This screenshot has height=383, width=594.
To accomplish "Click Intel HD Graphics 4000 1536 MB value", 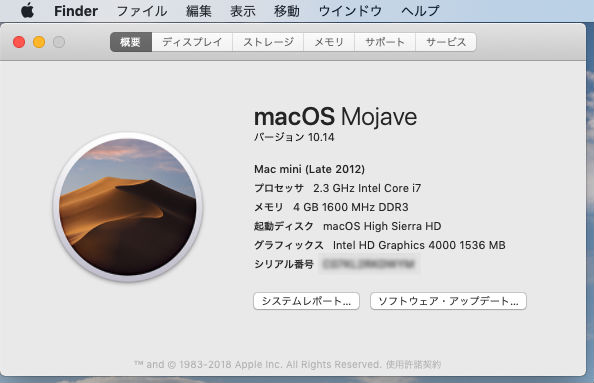I will click(x=419, y=245).
